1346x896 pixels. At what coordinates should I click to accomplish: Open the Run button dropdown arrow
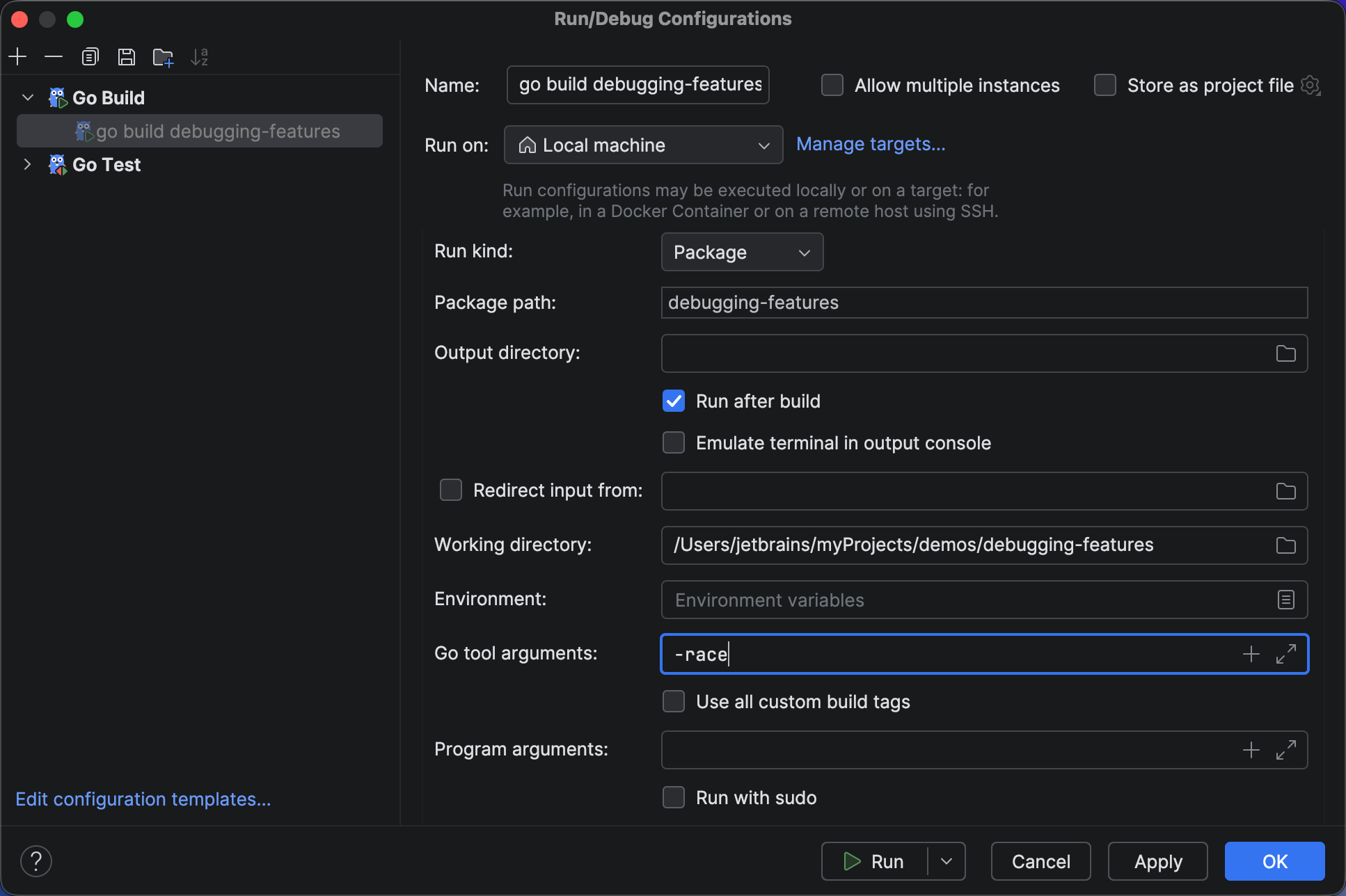click(947, 861)
